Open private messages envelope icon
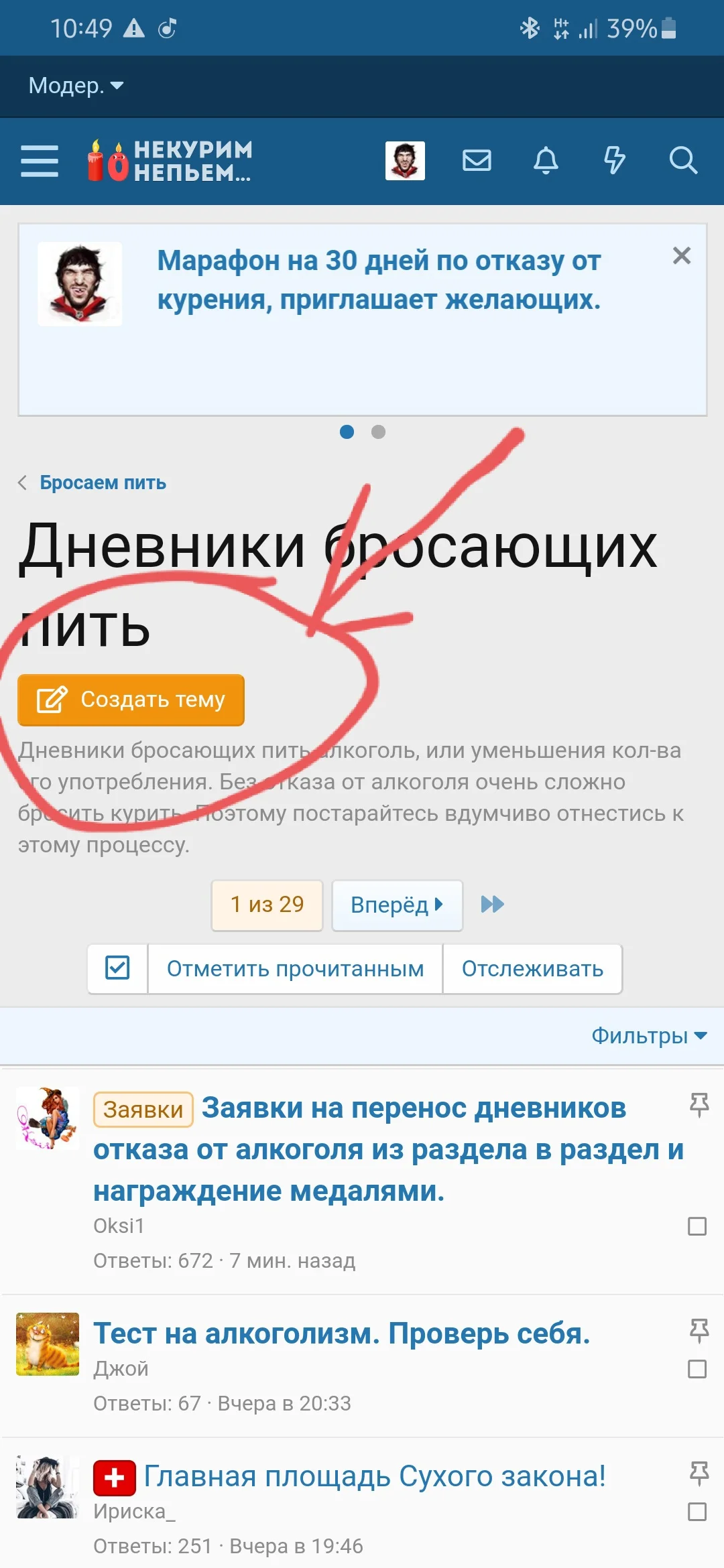 point(477,161)
